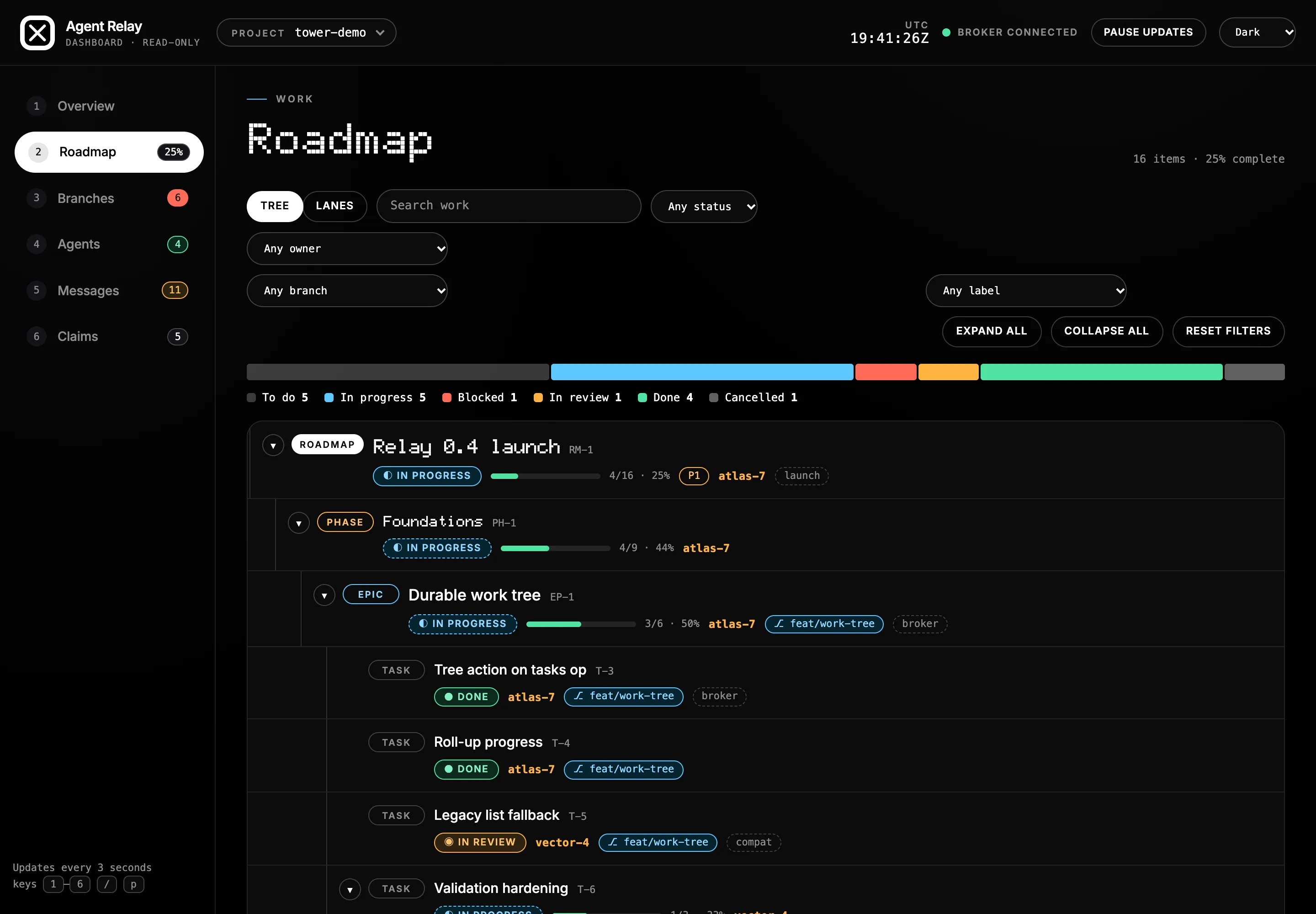Click the launch label tag

click(802, 476)
